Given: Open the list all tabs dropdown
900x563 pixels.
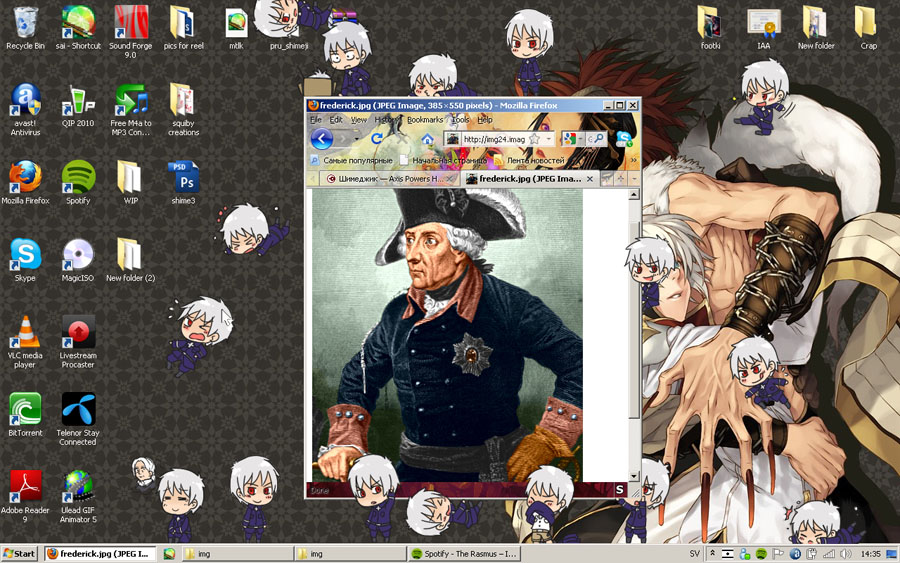Looking at the screenshot, I should (x=634, y=179).
